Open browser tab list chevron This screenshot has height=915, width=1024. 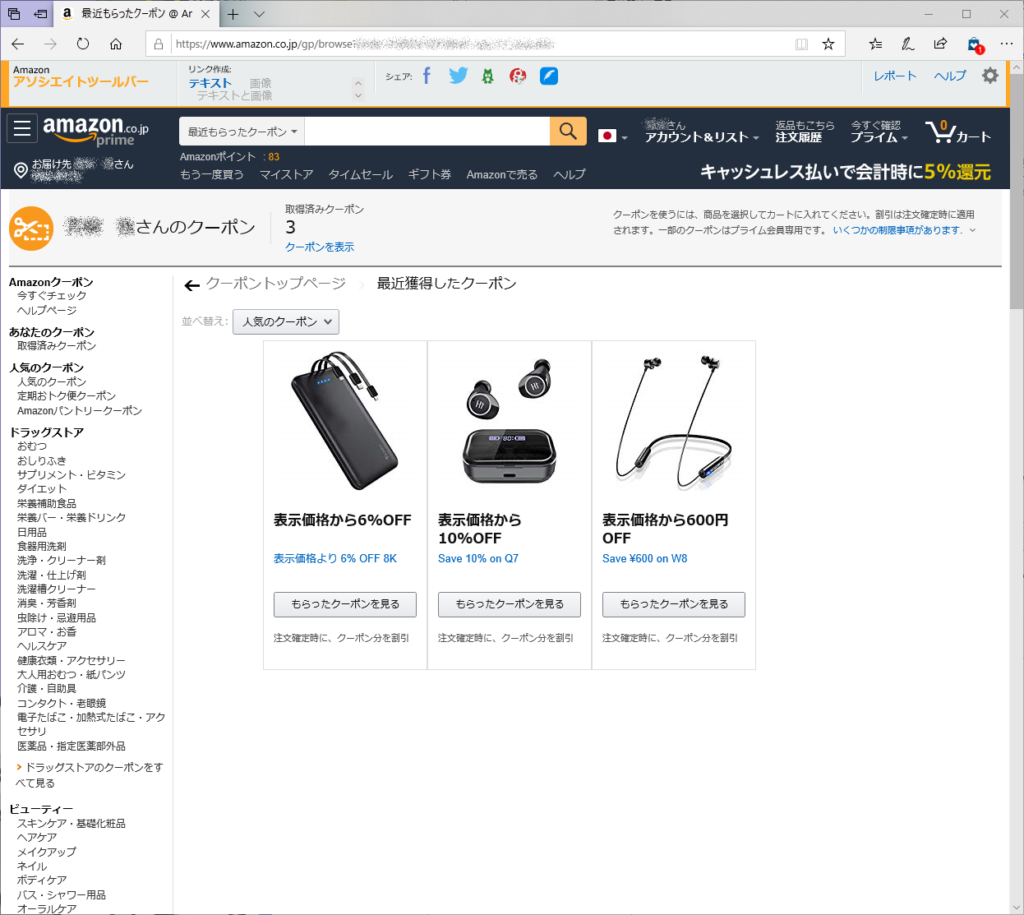tap(259, 14)
